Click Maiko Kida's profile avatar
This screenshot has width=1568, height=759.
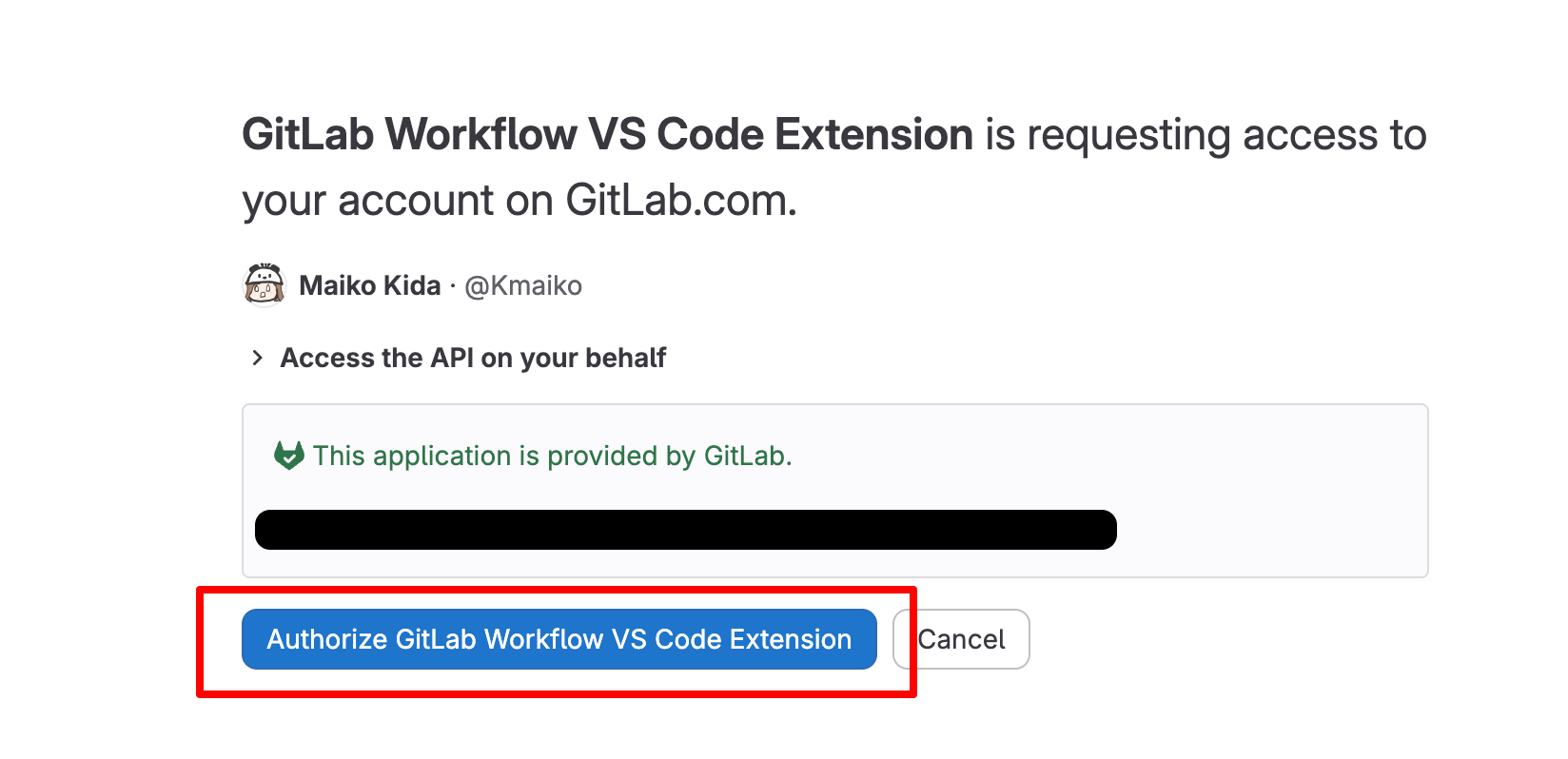[x=265, y=285]
